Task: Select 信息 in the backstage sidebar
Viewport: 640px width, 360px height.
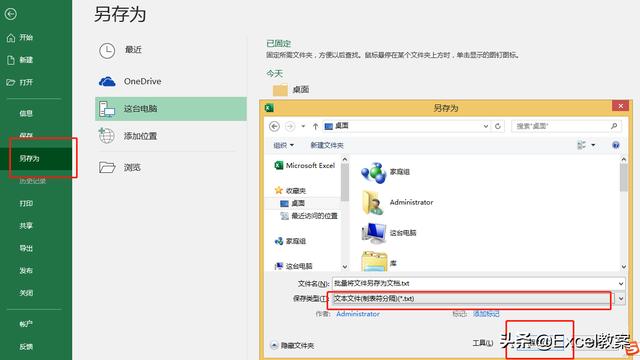Action: pyautogui.click(x=26, y=113)
